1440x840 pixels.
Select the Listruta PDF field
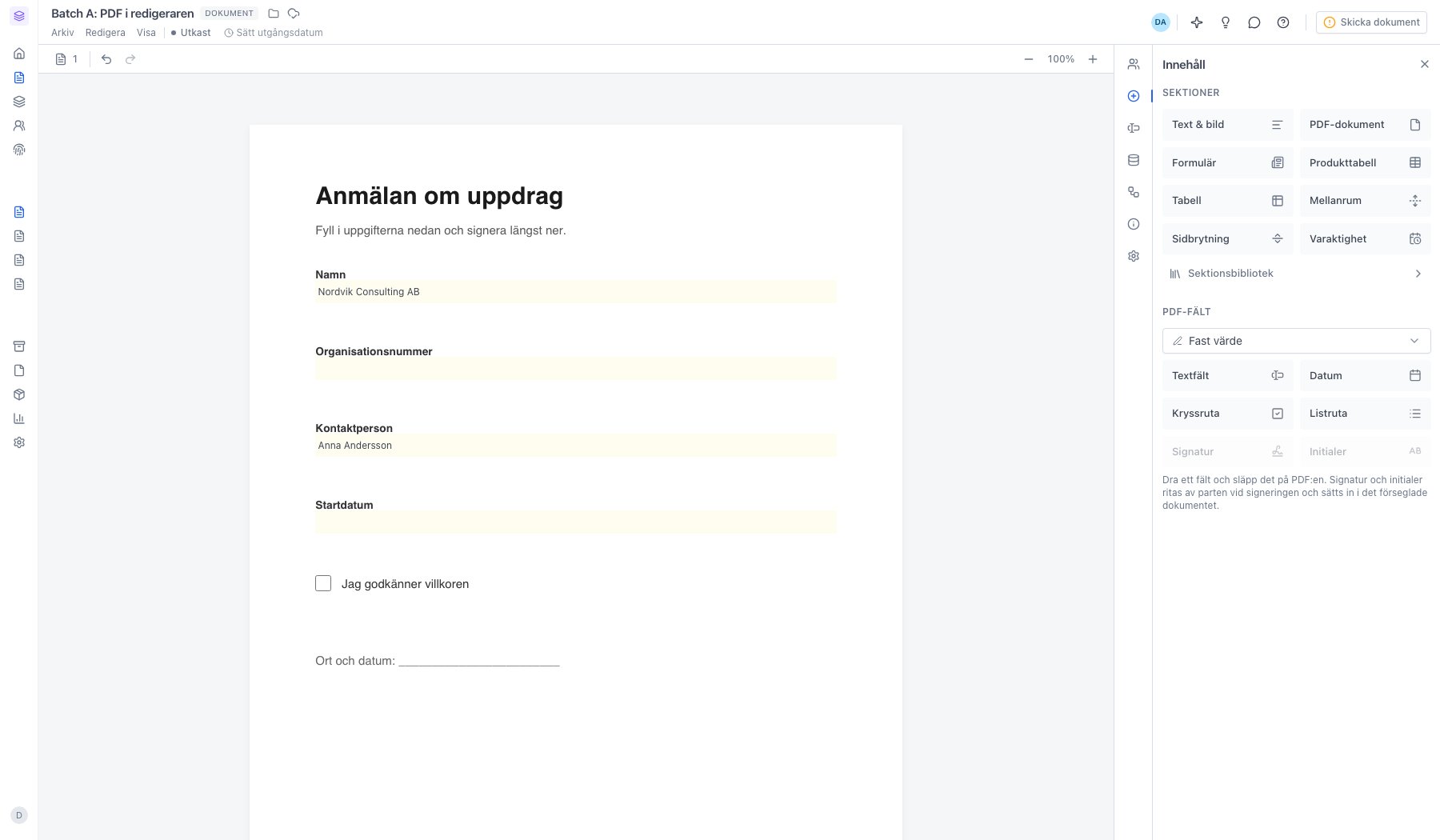pos(1365,414)
